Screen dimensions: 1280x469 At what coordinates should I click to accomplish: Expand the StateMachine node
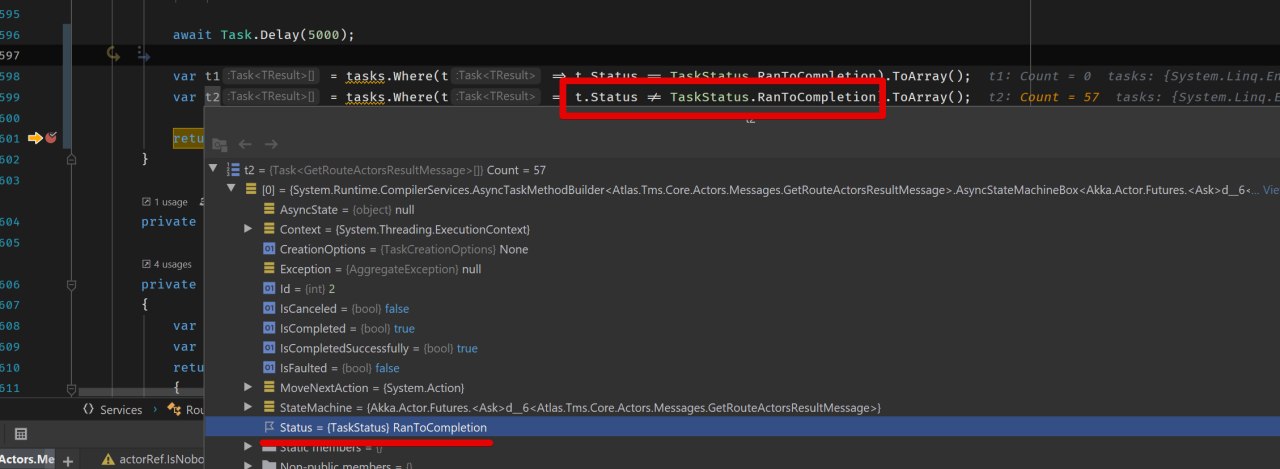point(249,407)
